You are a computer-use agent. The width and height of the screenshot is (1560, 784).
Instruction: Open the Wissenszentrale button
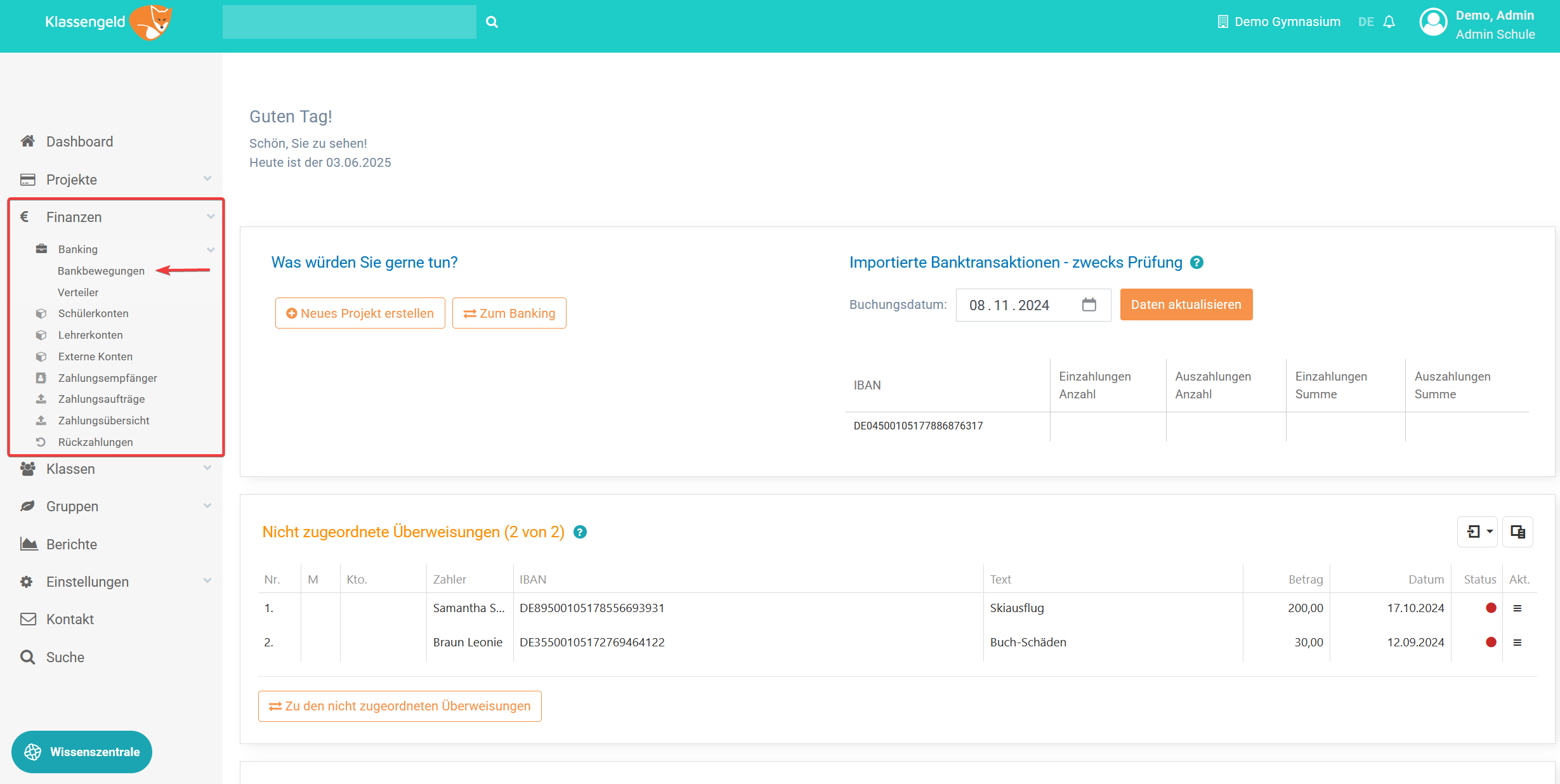tap(82, 752)
